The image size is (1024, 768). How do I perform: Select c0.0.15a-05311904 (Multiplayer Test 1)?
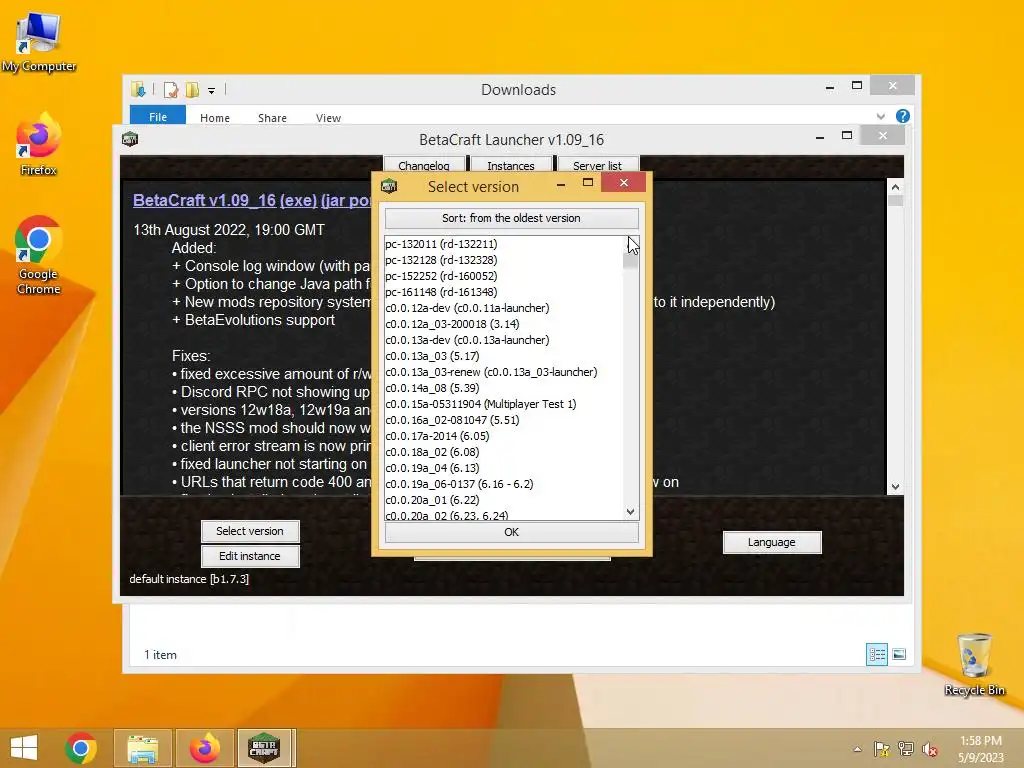[x=504, y=404]
